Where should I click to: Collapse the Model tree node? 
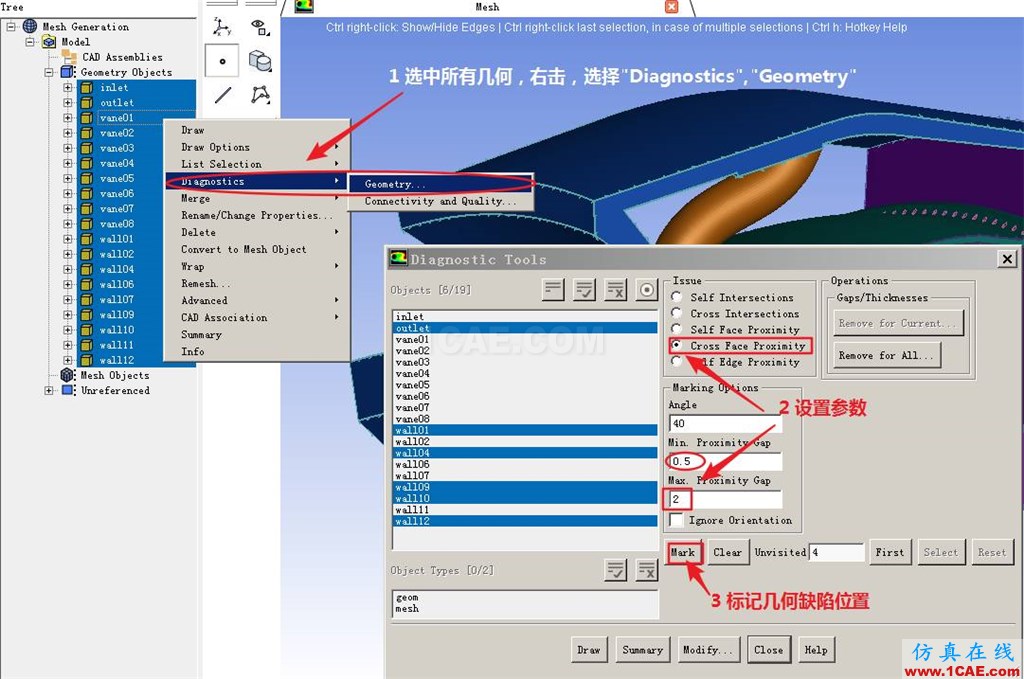(x=30, y=42)
